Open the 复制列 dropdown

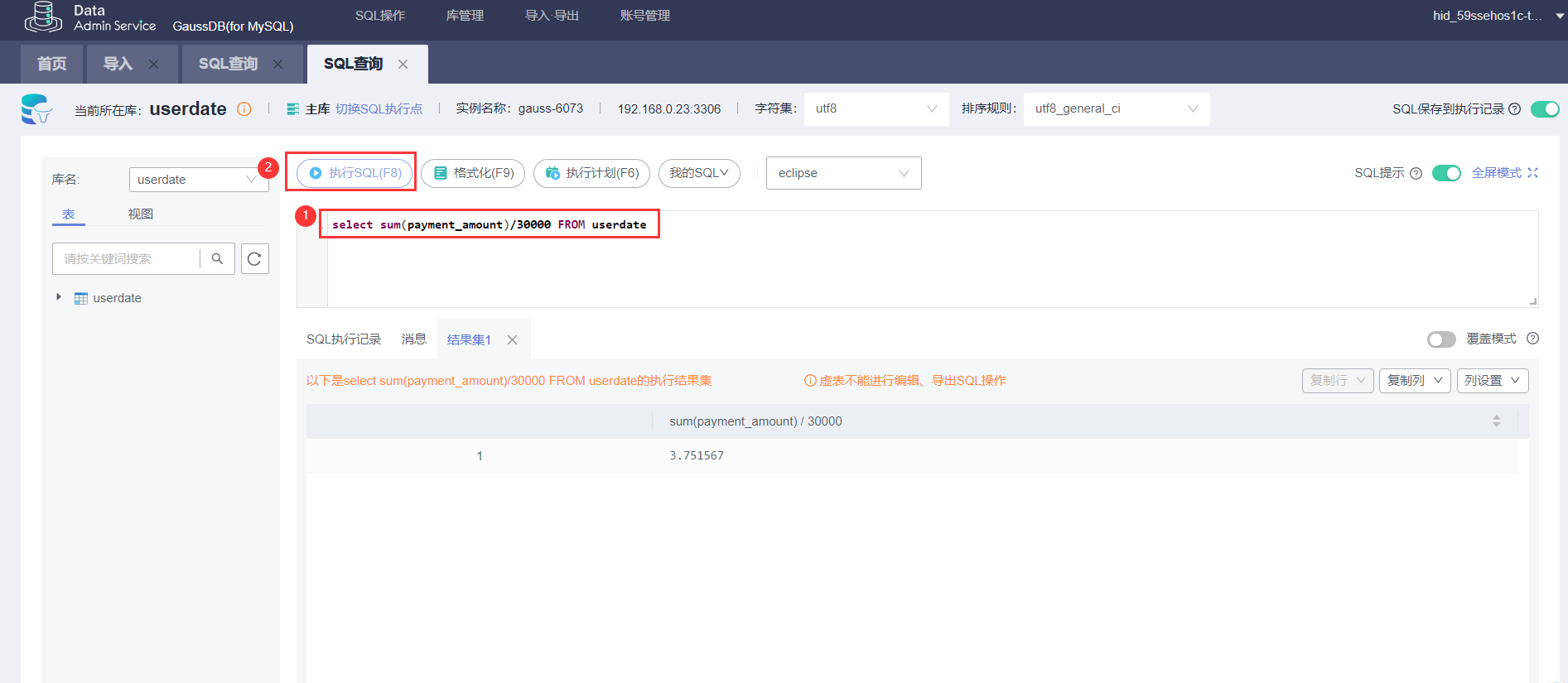click(1415, 381)
